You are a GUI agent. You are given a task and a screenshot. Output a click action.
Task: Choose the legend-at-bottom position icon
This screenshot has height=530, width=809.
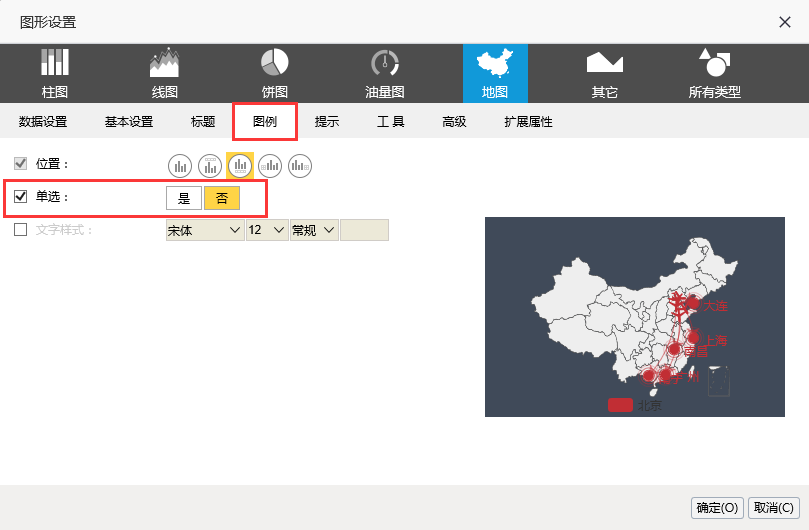point(240,166)
